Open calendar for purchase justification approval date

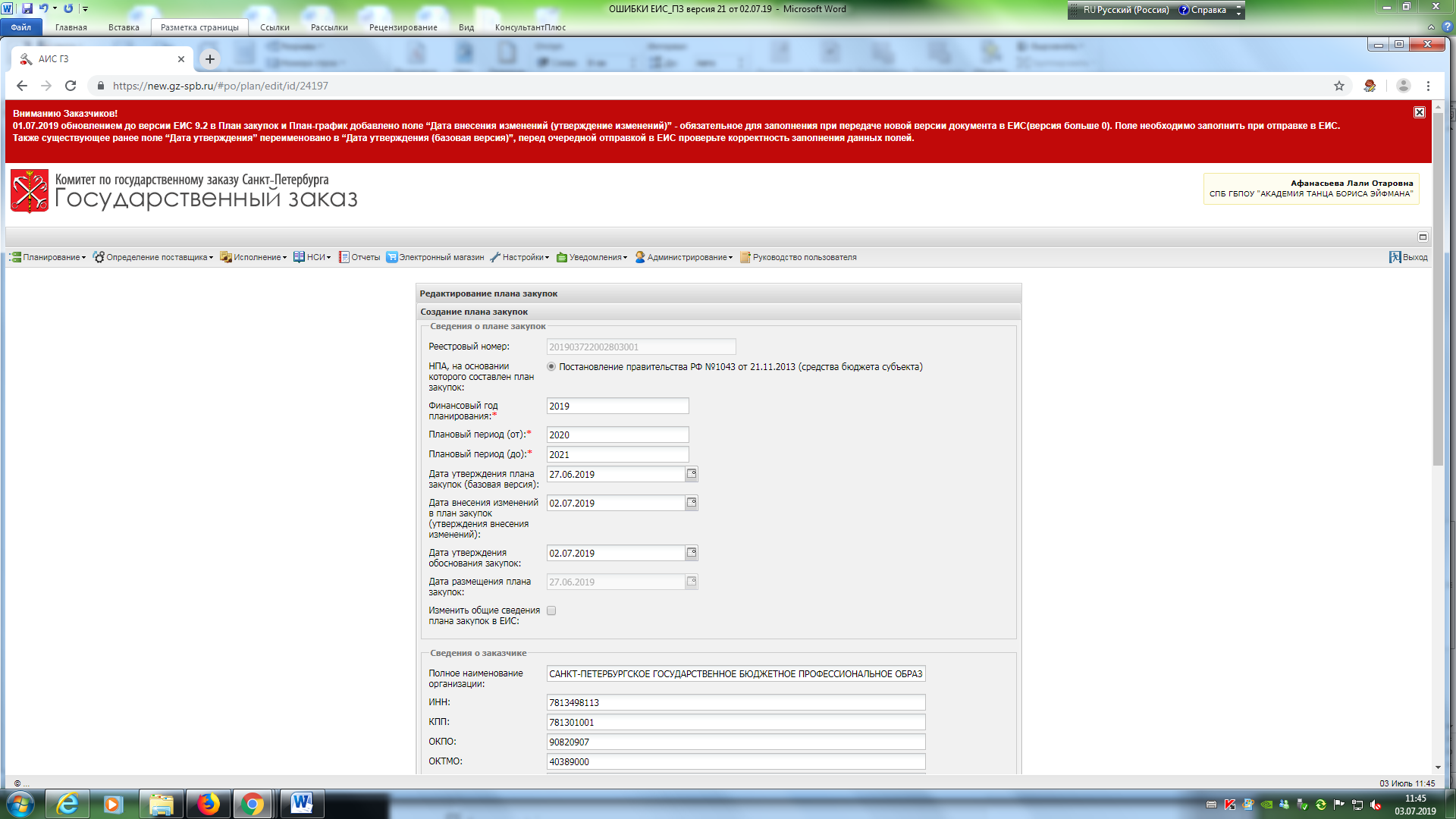point(691,553)
